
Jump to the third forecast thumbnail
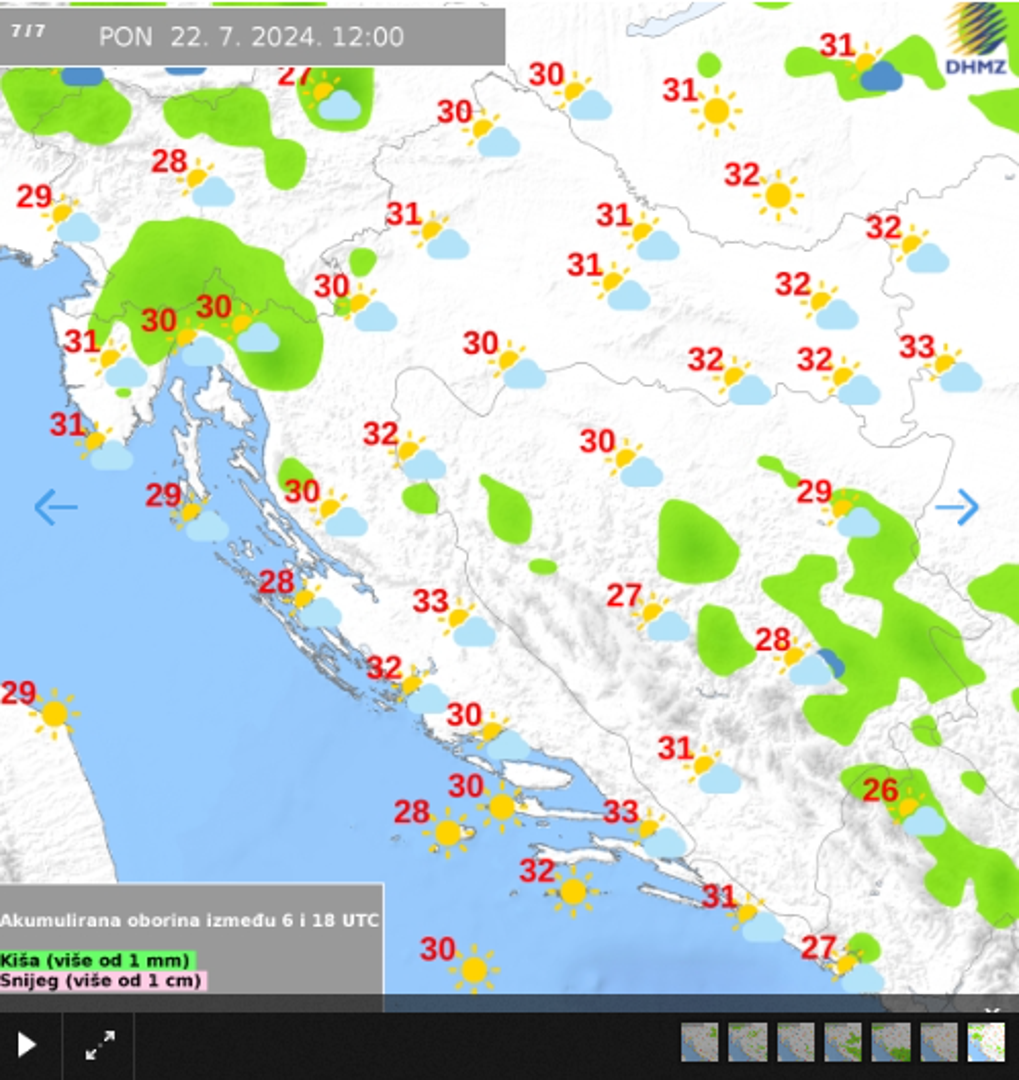click(795, 1042)
